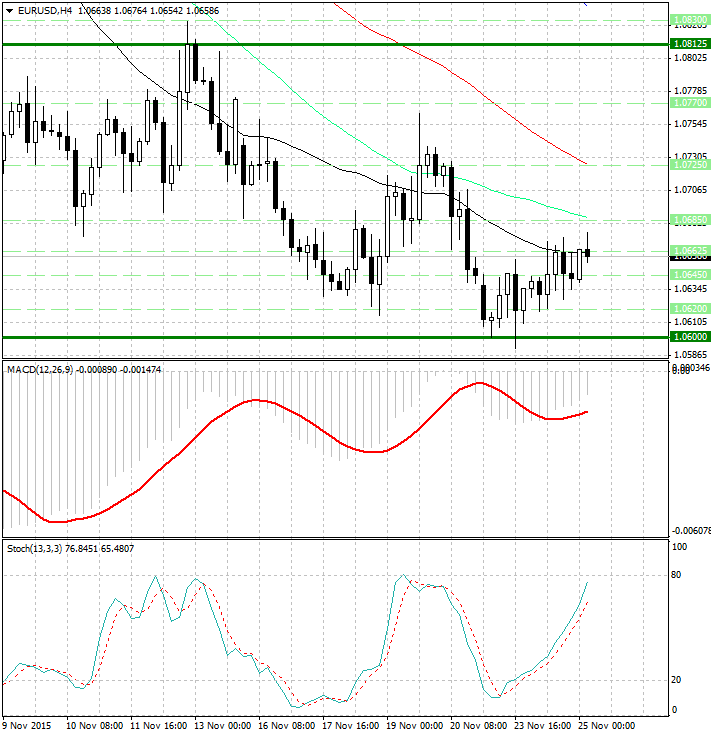This screenshot has width=711, height=734.
Task: Click the 20 Nov 08:00 time label
Action: [478, 726]
